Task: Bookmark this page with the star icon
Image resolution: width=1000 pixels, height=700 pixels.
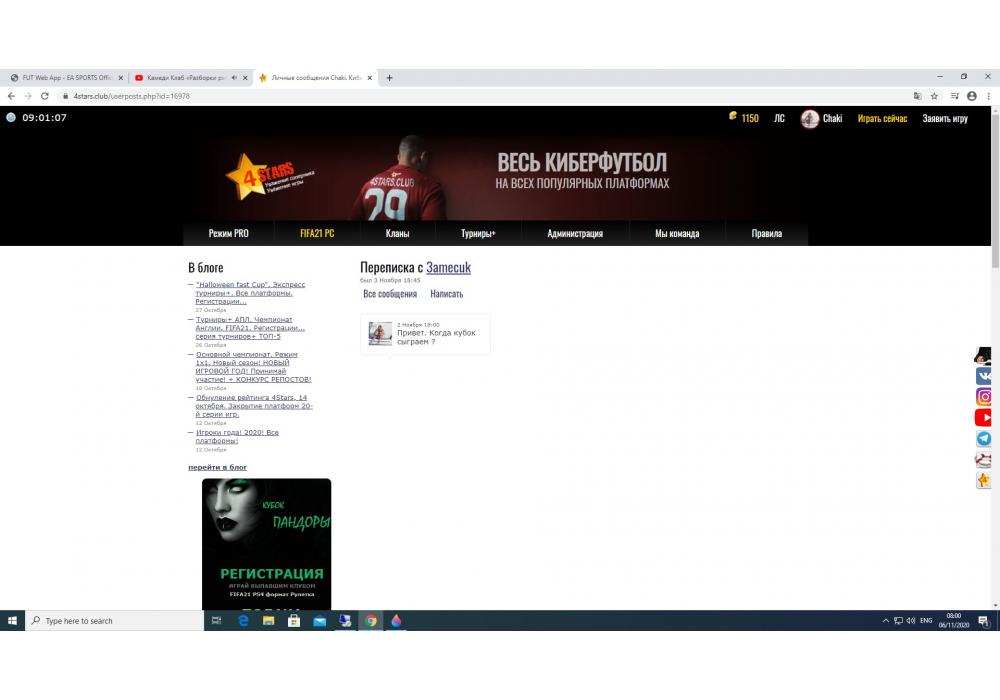Action: [934, 96]
